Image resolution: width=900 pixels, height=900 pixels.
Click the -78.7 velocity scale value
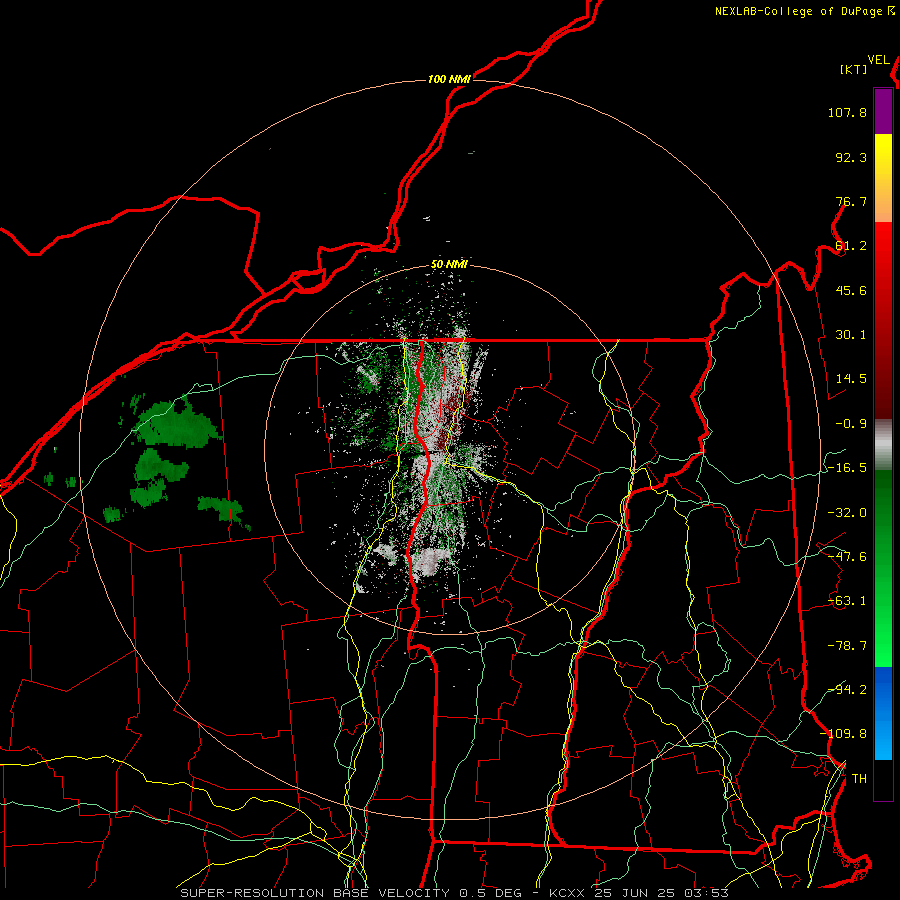(847, 646)
